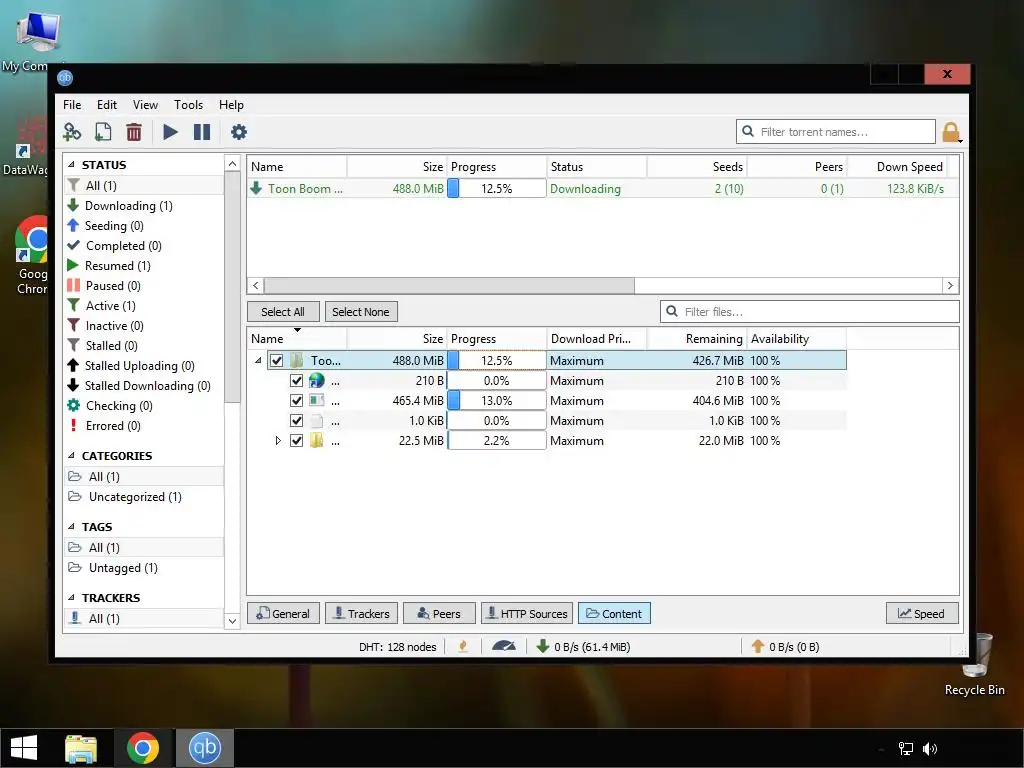Collapse the CATEGORIES section
1024x768 pixels.
click(71, 456)
